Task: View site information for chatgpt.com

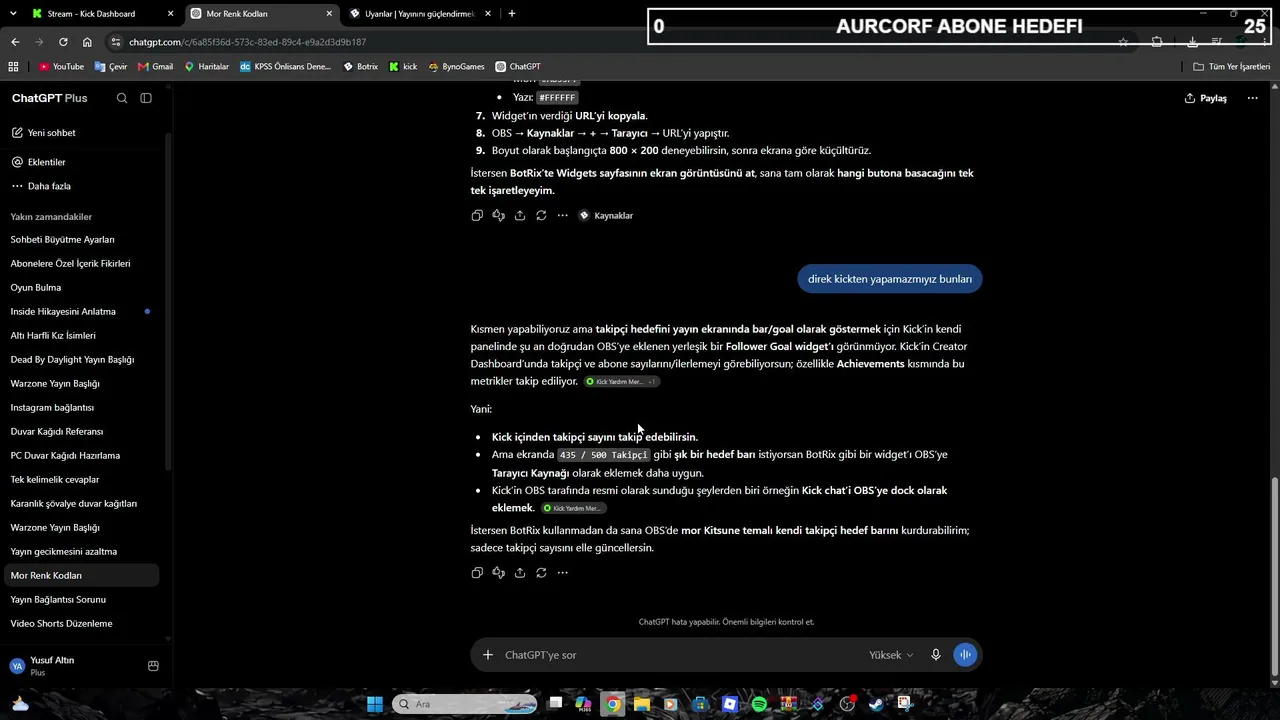Action: click(x=117, y=42)
